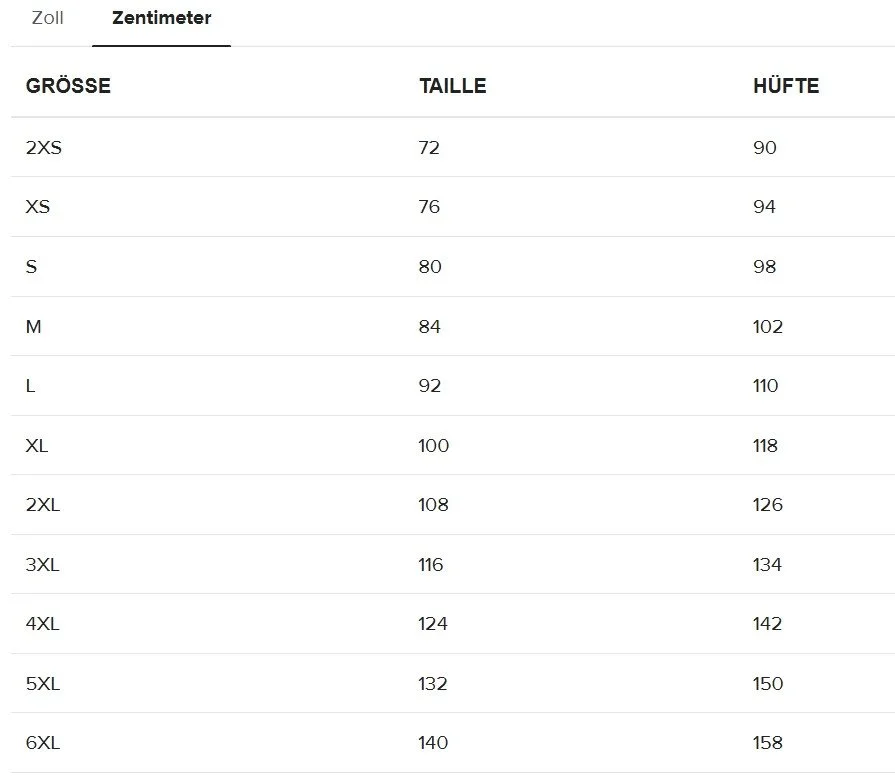Select the XS size row
This screenshot has width=895, height=778.
[x=453, y=207]
